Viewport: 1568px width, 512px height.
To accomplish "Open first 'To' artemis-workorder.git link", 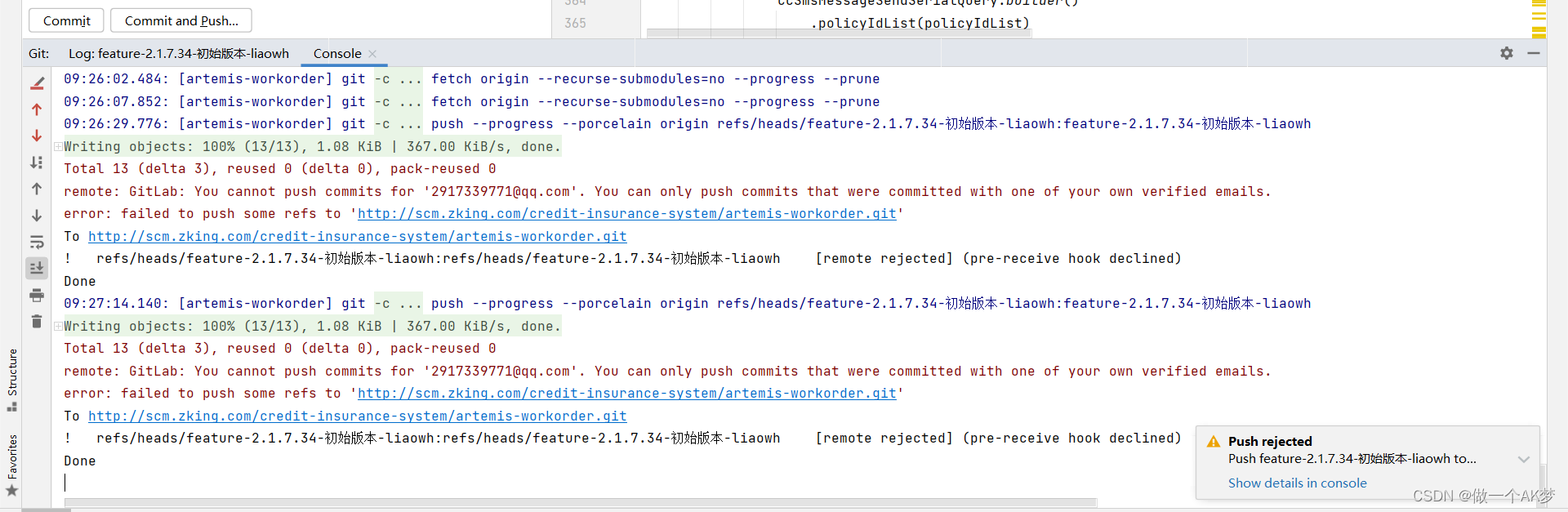I will [x=358, y=237].
